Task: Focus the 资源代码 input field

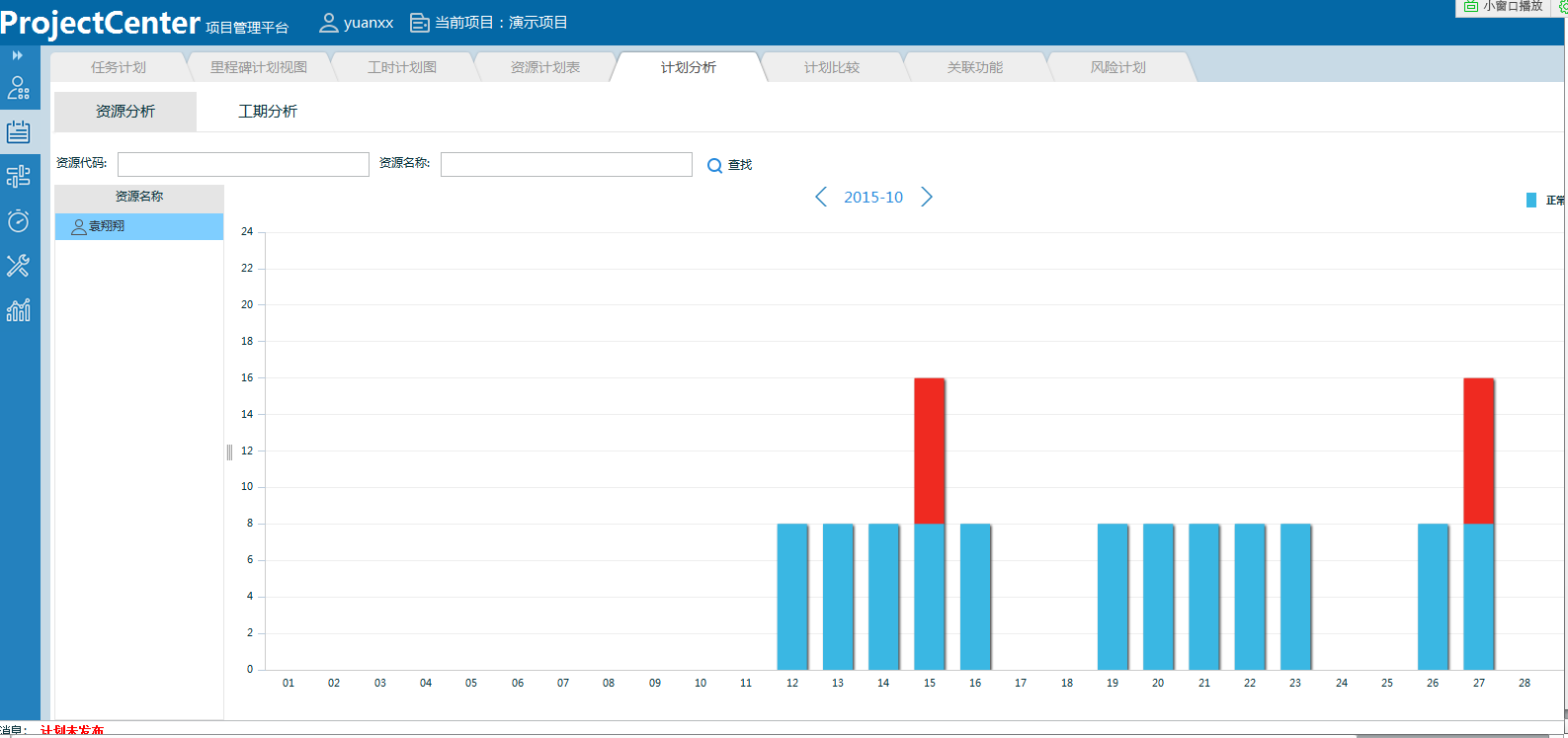Action: tap(243, 164)
